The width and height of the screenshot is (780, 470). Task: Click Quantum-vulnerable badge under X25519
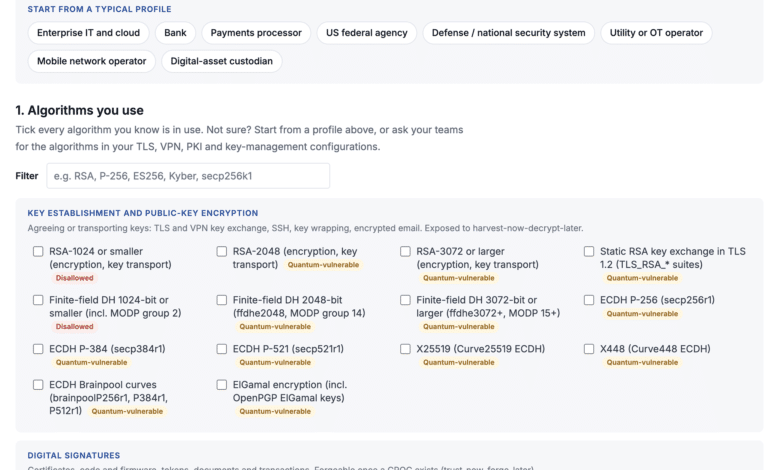[459, 363]
